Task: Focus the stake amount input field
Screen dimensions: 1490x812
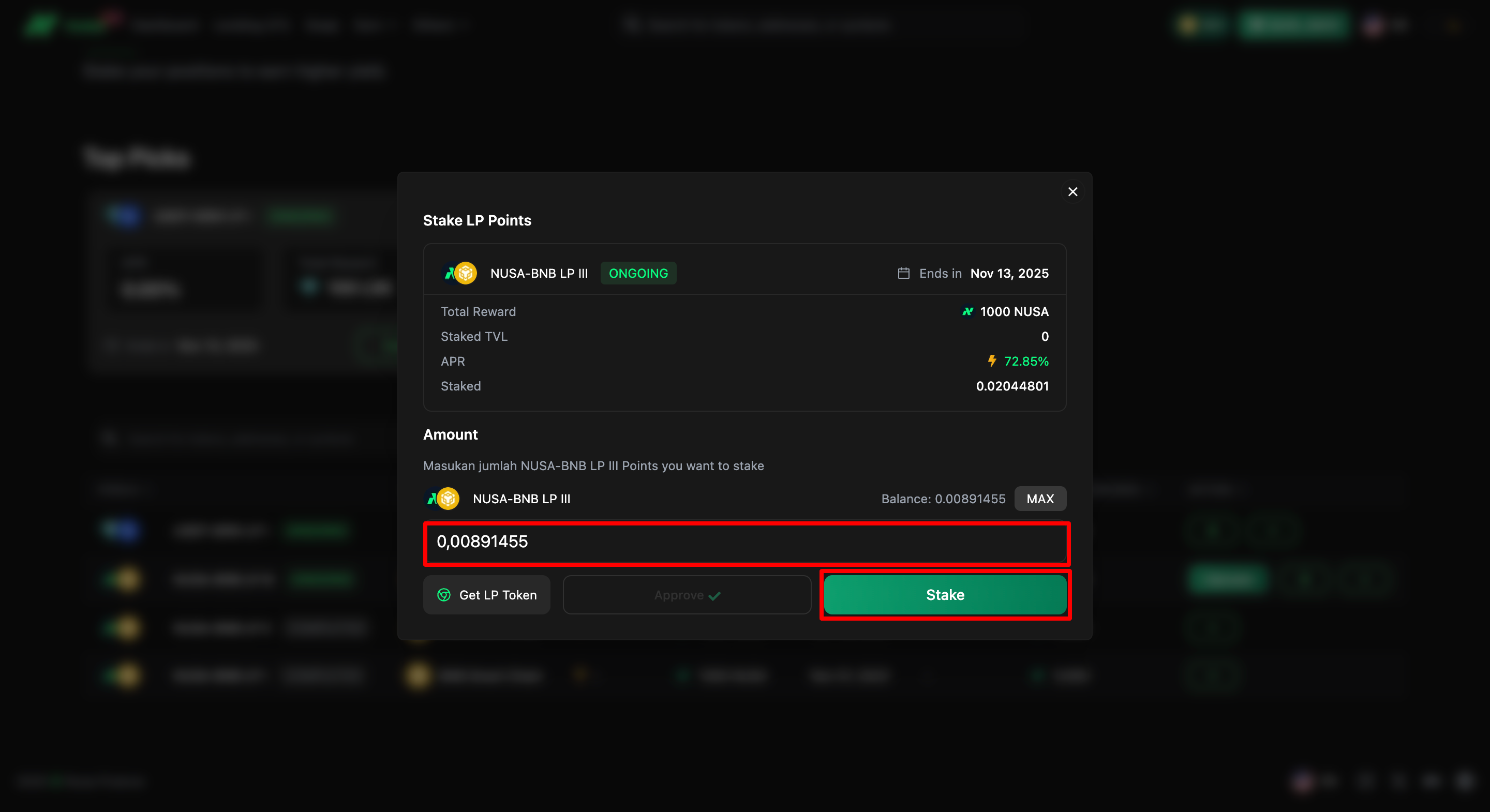Action: (x=746, y=542)
